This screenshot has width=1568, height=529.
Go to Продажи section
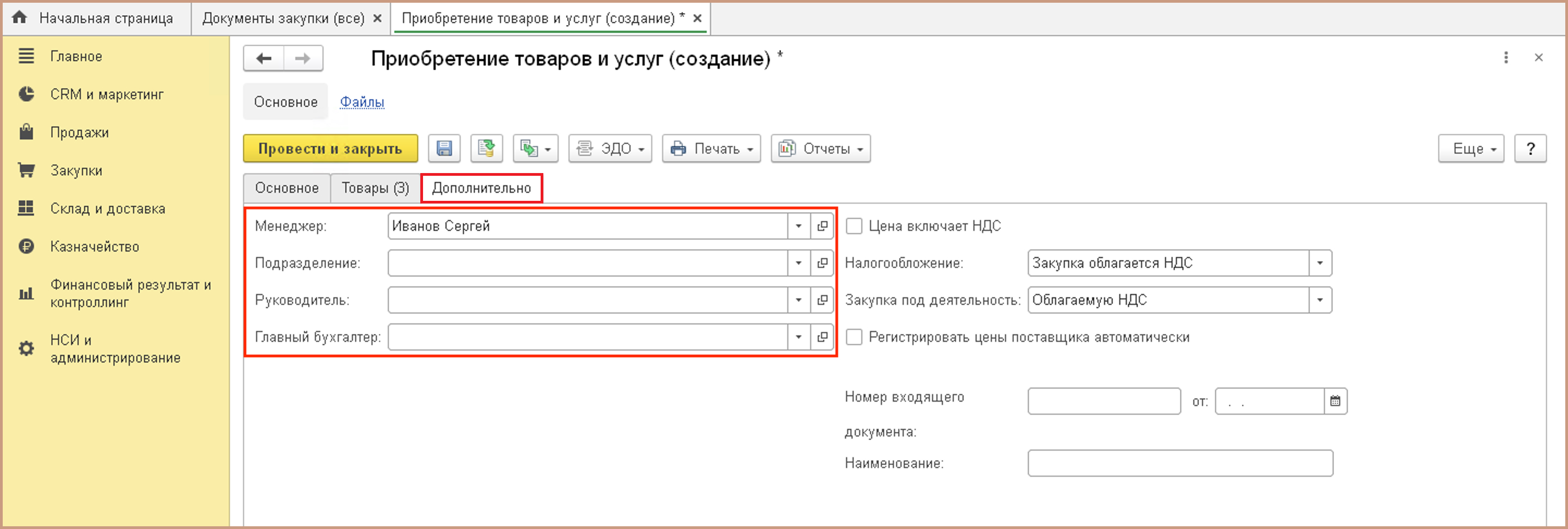click(79, 132)
